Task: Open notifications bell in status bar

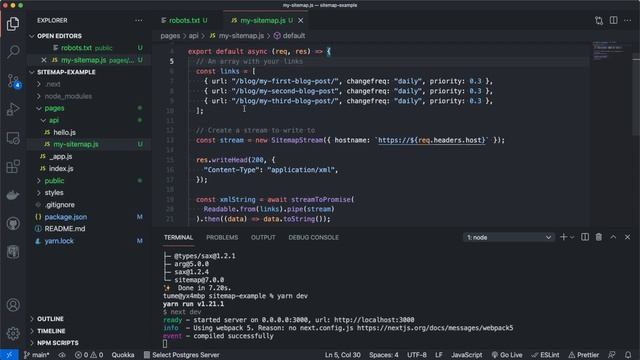Action: click(x=628, y=355)
